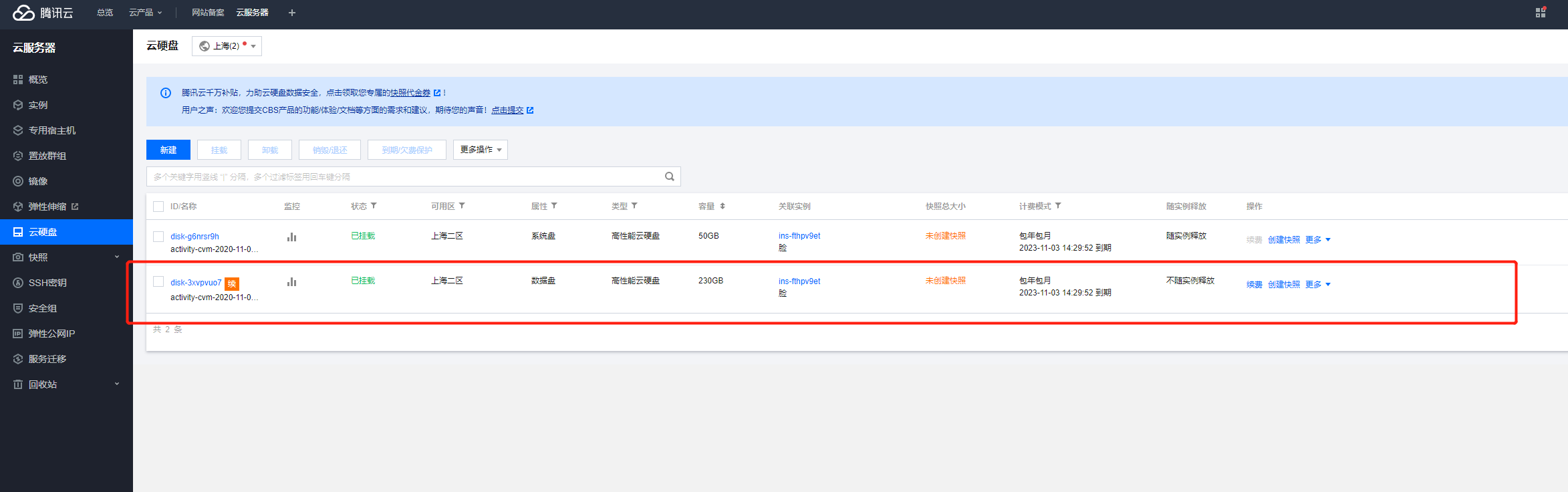
Task: Open the 快照代金券 link in the banner
Action: tap(410, 93)
